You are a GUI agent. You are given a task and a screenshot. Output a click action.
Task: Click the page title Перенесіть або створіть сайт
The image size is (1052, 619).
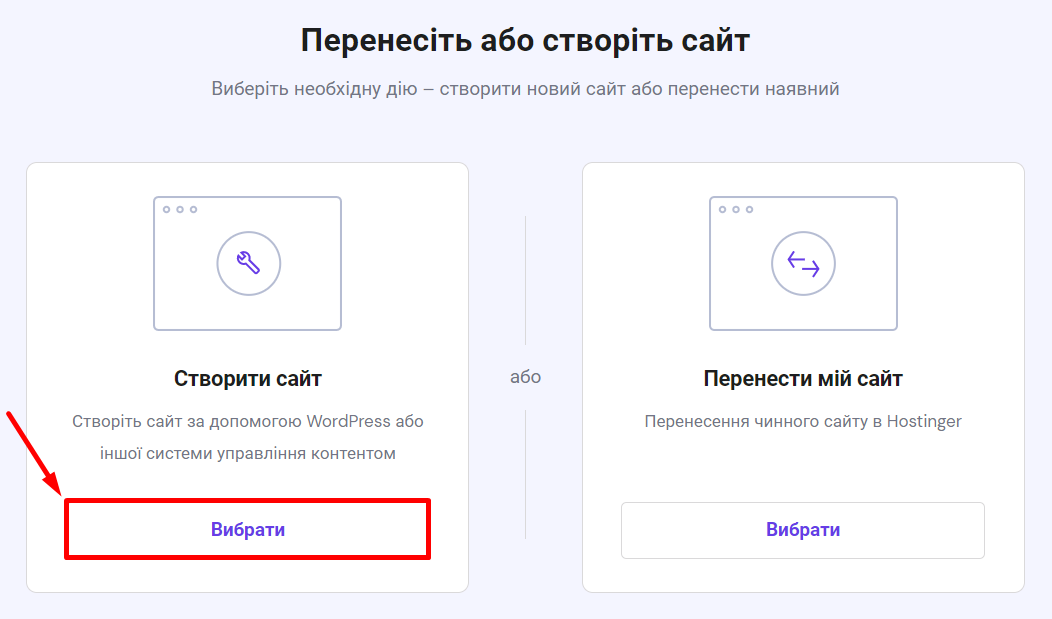(525, 41)
